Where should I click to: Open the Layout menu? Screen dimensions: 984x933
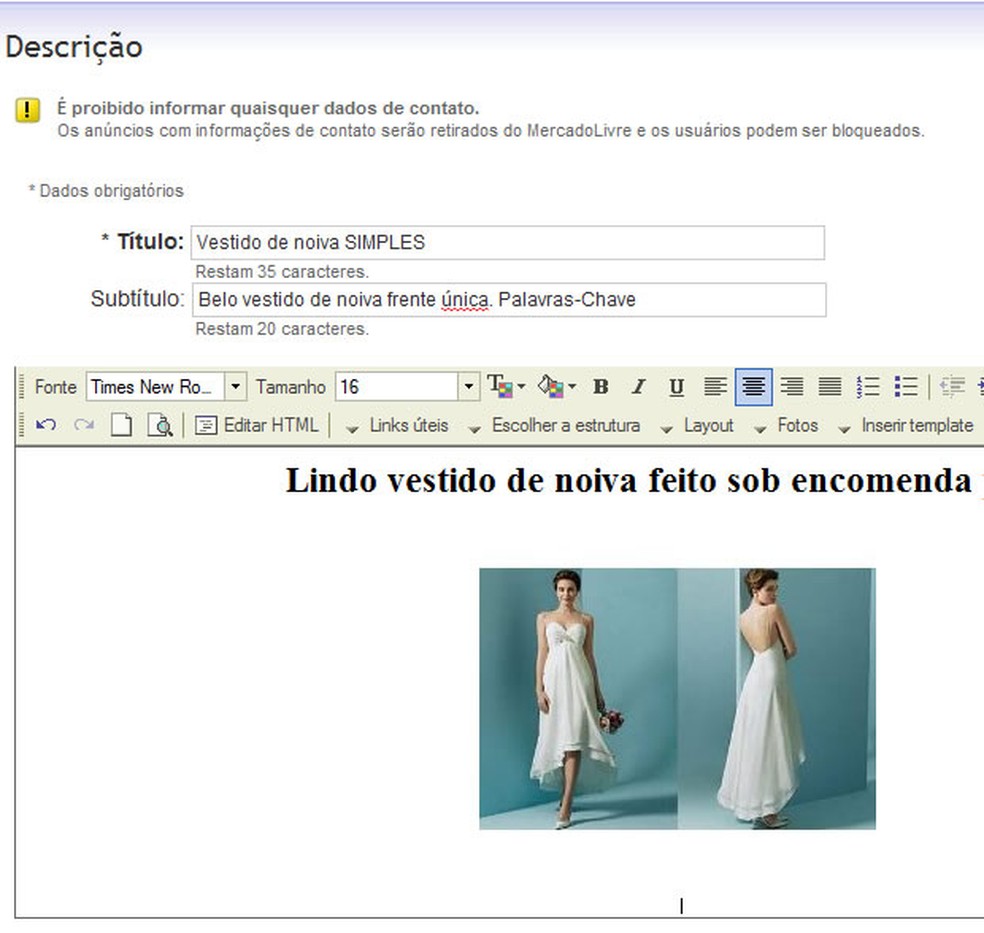(710, 425)
